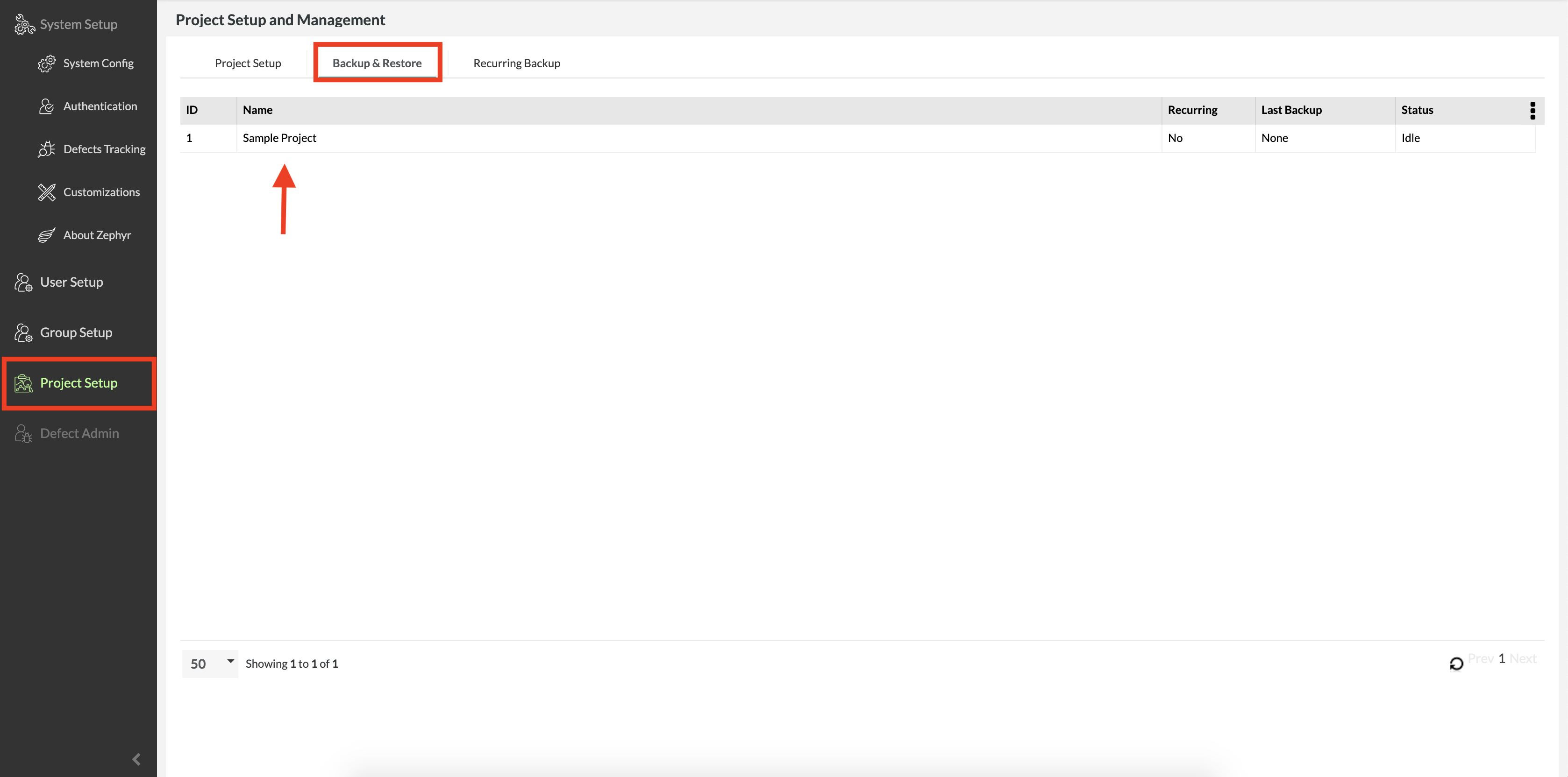The height and width of the screenshot is (777, 1568).
Task: Click the Authentication user-check icon
Action: [46, 106]
